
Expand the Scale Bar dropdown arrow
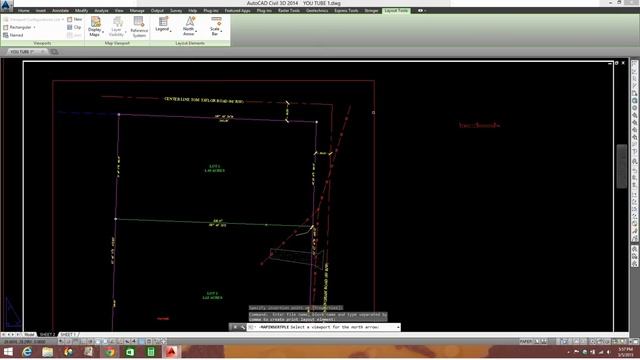pyautogui.click(x=221, y=31)
